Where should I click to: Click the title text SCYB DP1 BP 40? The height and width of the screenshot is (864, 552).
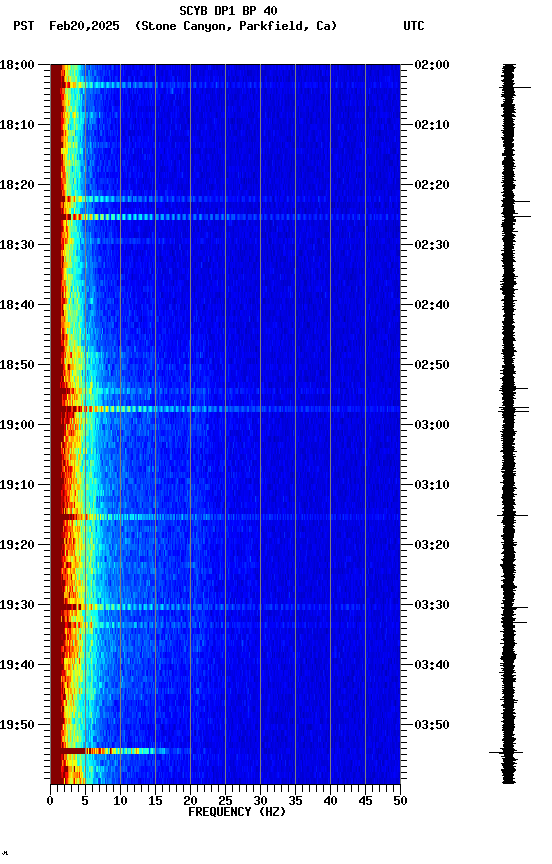[228, 10]
